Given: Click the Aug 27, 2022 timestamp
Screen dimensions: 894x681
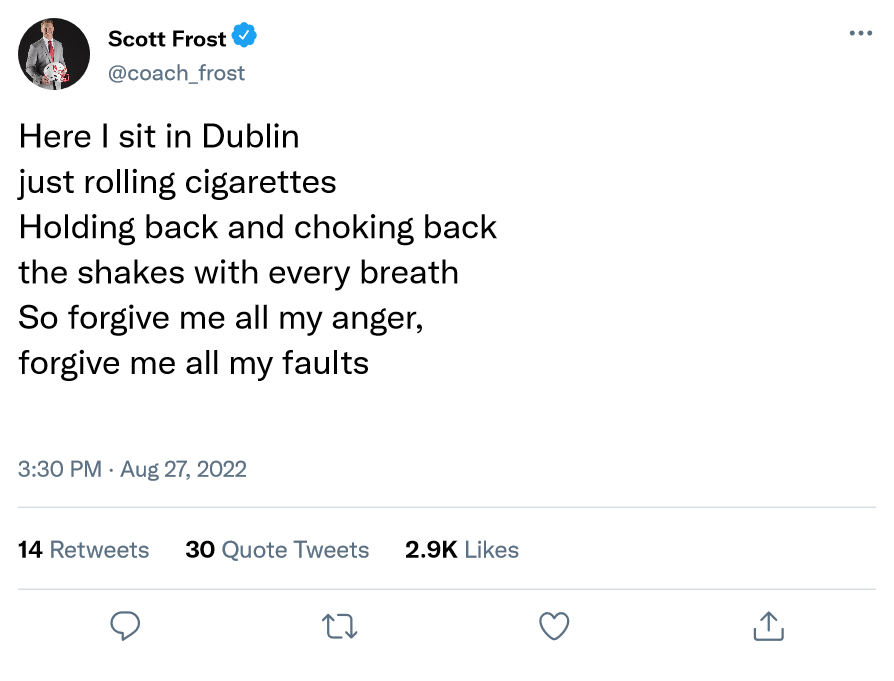Looking at the screenshot, I should pyautogui.click(x=184, y=469).
